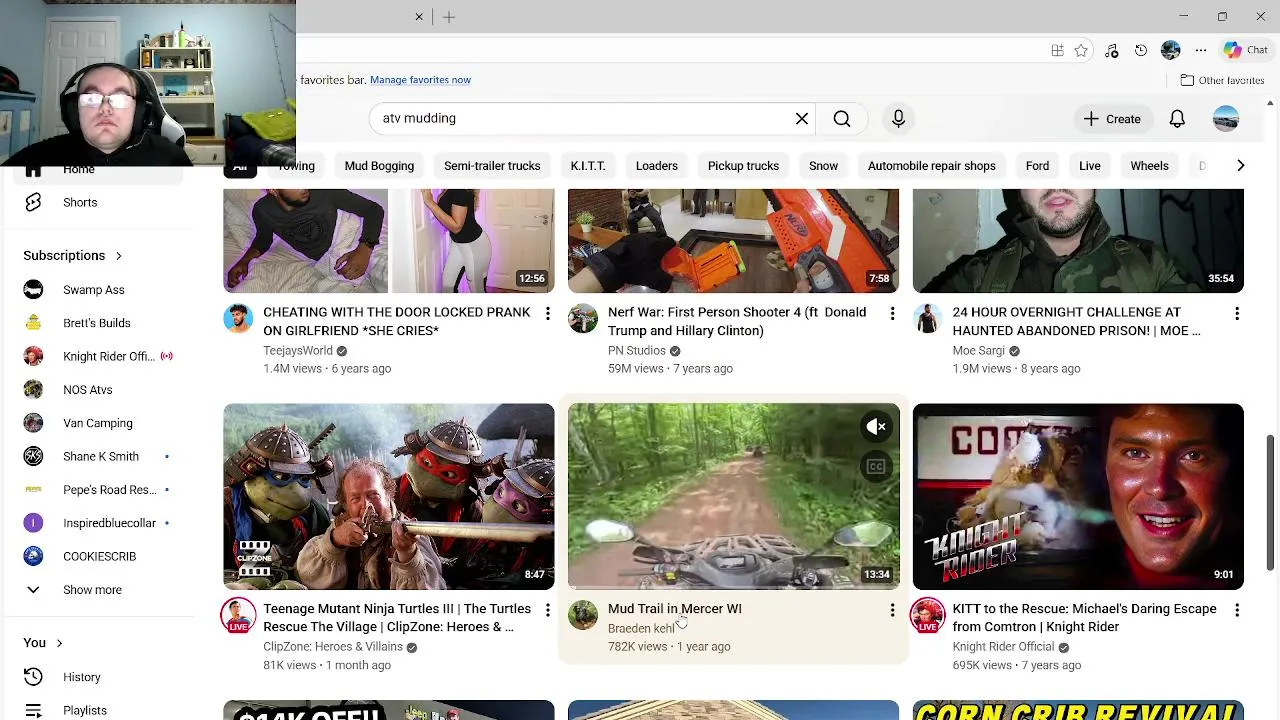Open browser Settings and more menu
The height and width of the screenshot is (720, 1280).
(x=1201, y=50)
